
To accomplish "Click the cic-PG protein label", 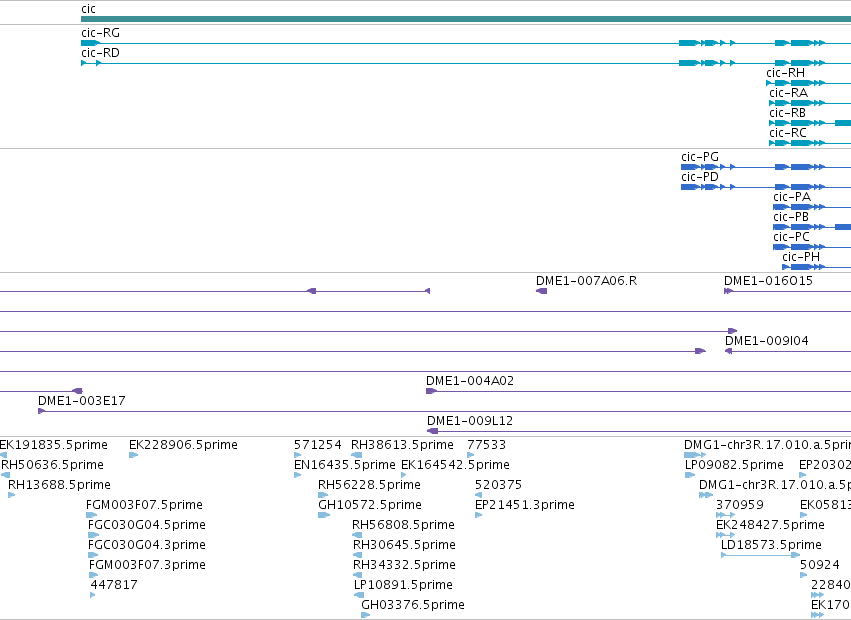I will coord(700,157).
